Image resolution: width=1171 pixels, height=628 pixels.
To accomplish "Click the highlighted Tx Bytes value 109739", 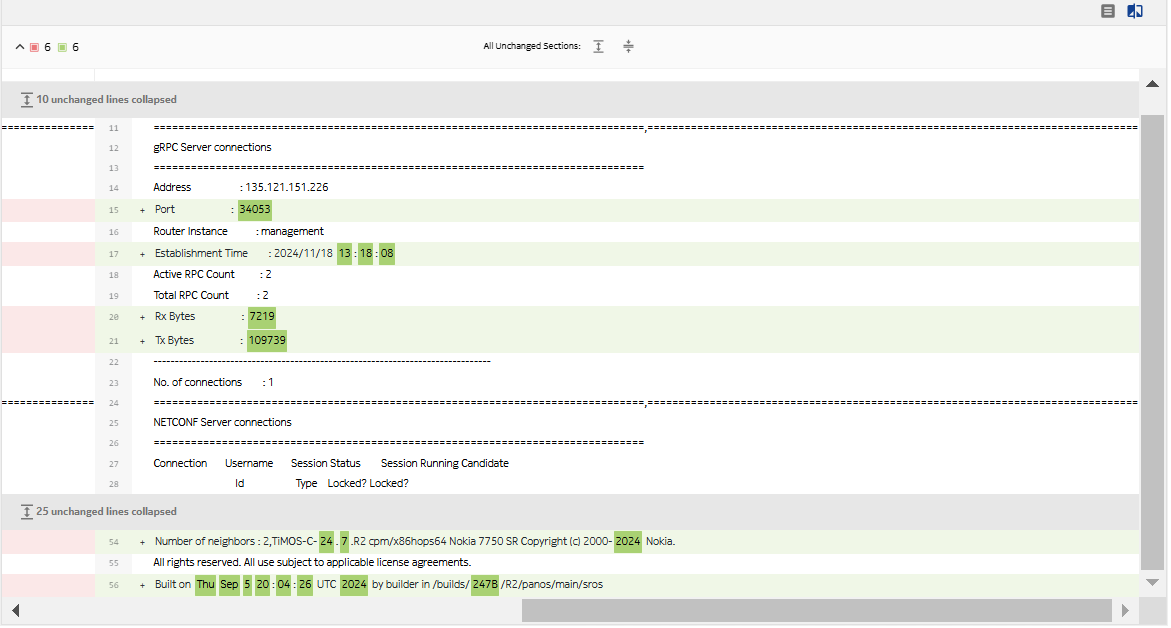I will pyautogui.click(x=267, y=341).
